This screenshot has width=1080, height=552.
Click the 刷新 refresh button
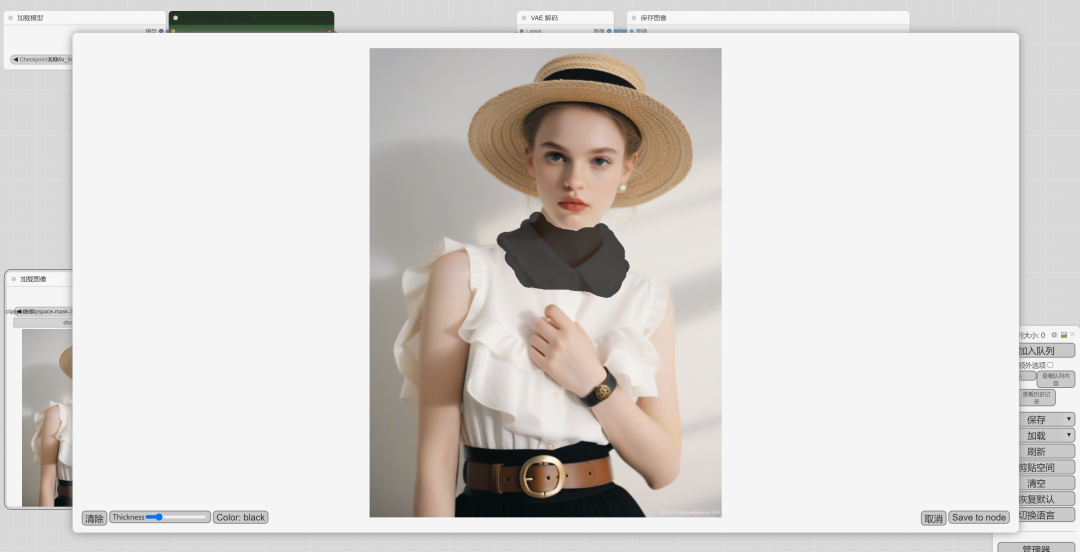point(1047,451)
